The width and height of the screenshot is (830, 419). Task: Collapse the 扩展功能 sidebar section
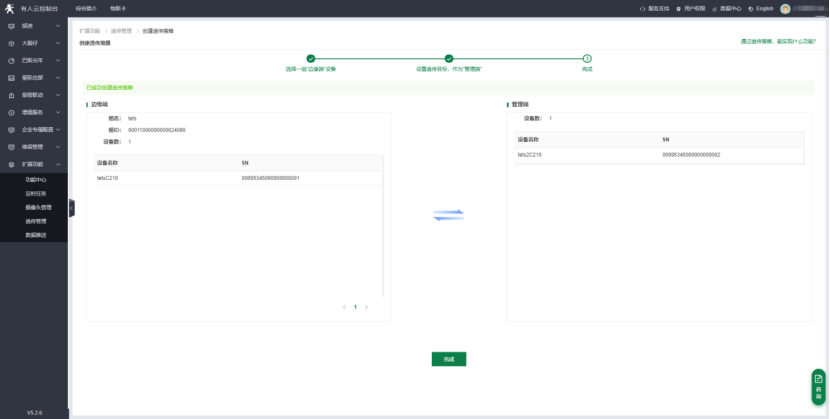click(58, 164)
